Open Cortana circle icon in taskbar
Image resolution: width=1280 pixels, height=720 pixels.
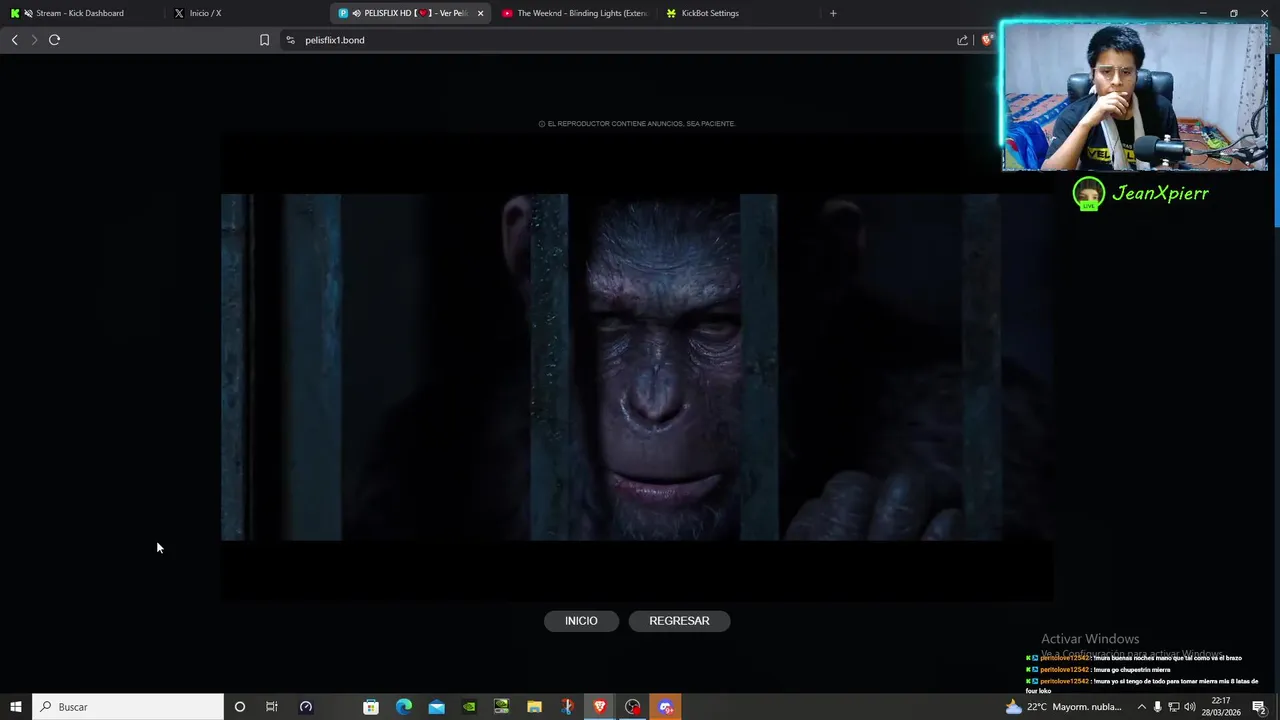pyautogui.click(x=239, y=707)
